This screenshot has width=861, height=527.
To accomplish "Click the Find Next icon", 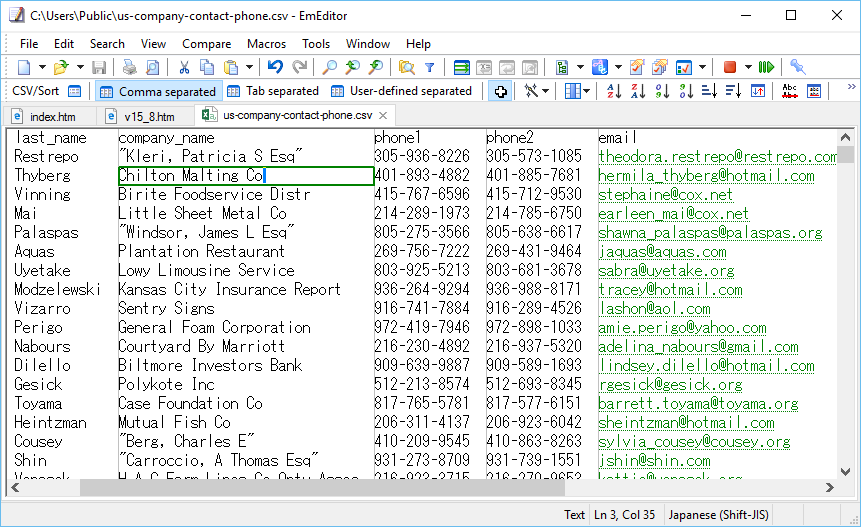I will [x=376, y=68].
